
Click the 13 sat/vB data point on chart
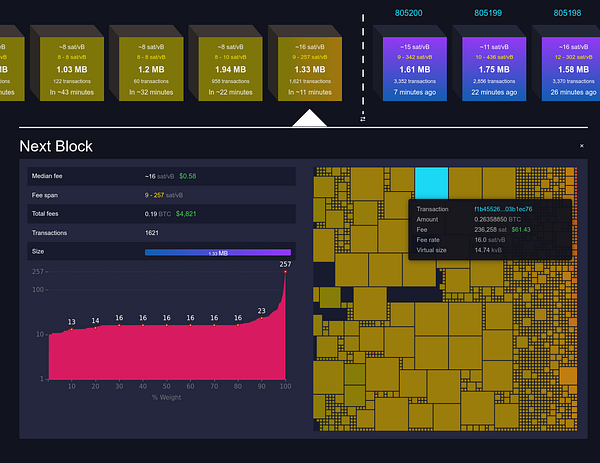[72, 328]
